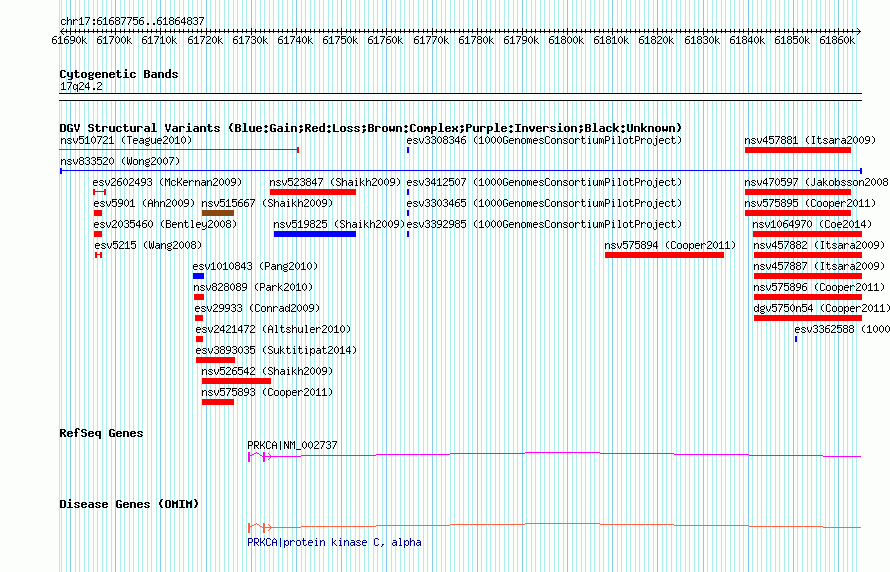The width and height of the screenshot is (890, 572).
Task: Open the Disease Genes (OMIM) track heading
Action: coord(129,504)
